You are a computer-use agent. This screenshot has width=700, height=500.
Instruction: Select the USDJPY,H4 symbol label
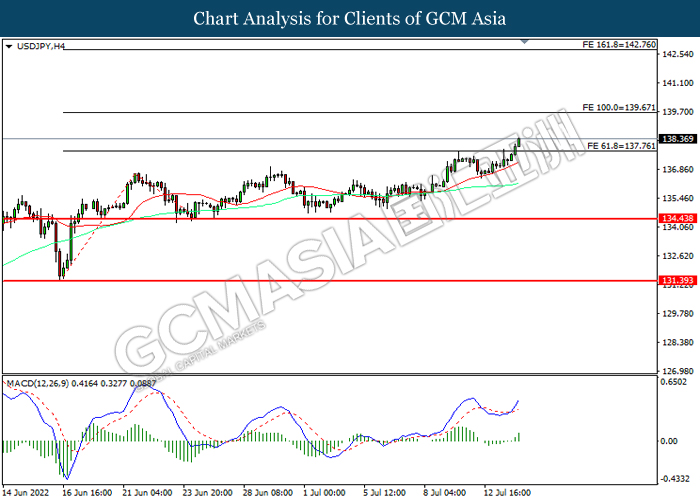click(41, 46)
